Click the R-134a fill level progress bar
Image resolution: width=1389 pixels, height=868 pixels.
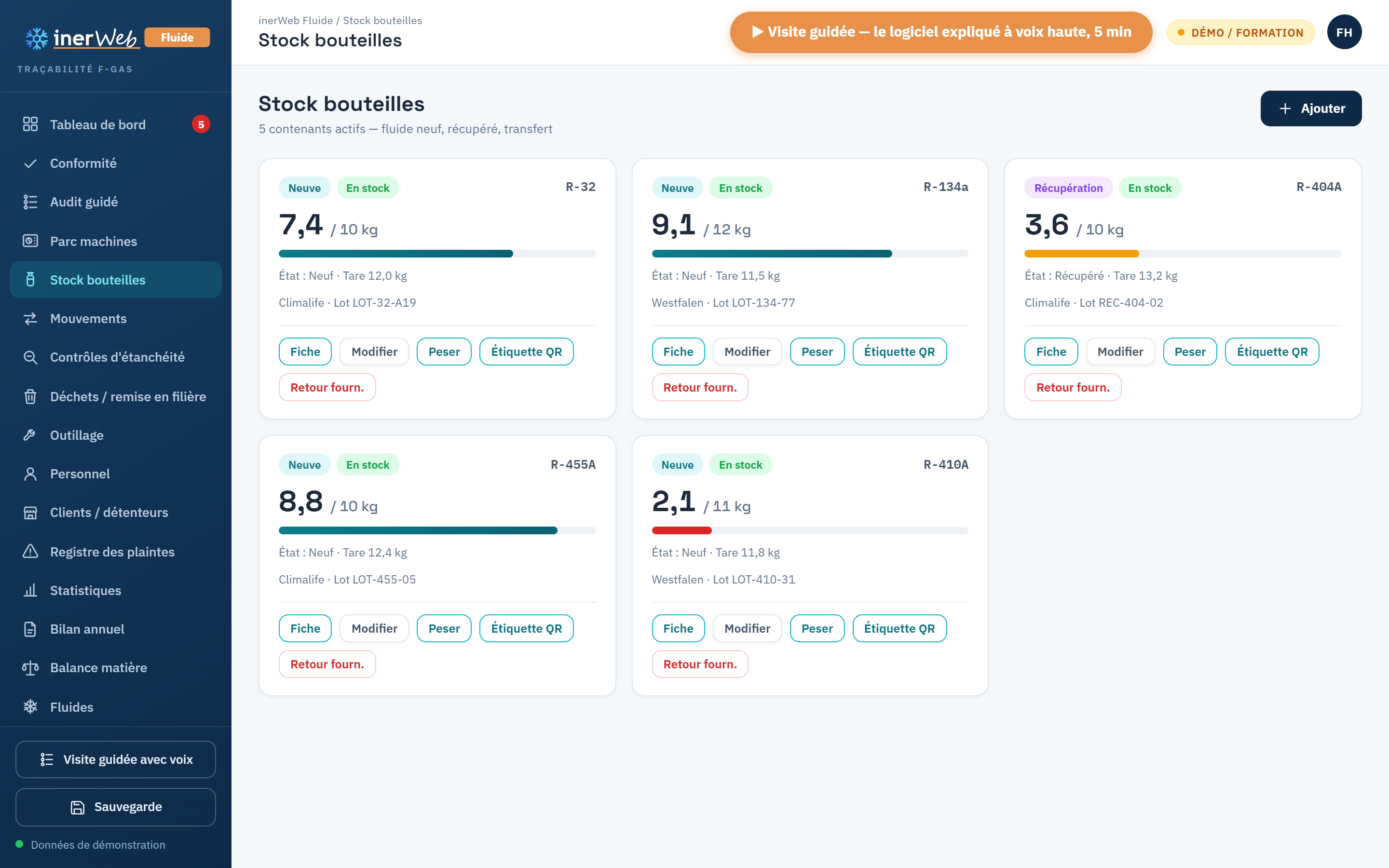(810, 254)
